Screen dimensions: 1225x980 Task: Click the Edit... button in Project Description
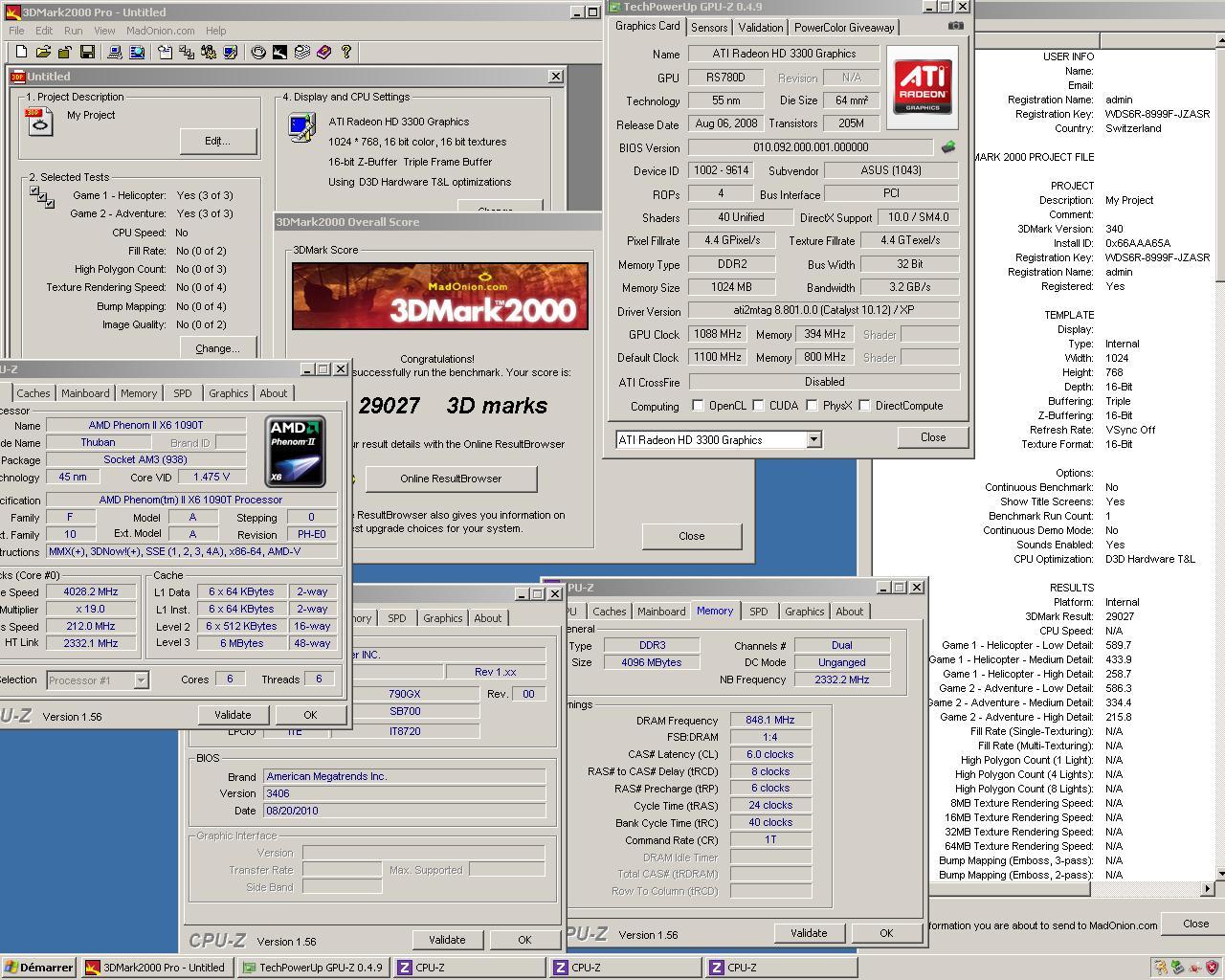coord(218,141)
